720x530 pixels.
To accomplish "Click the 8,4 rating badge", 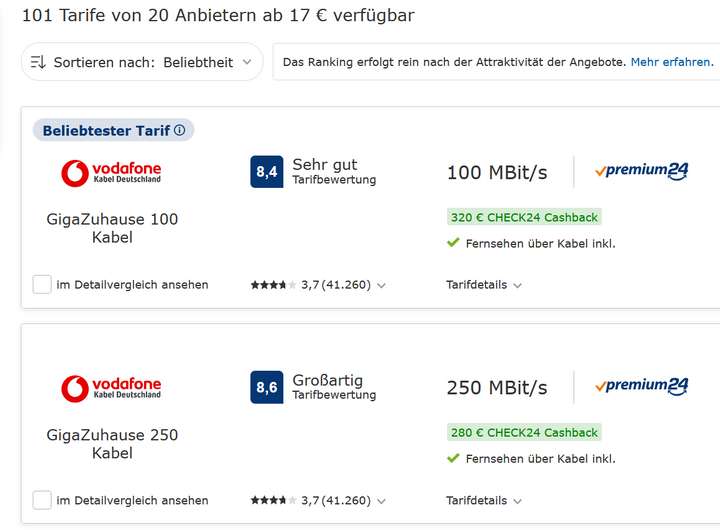I will click(267, 172).
